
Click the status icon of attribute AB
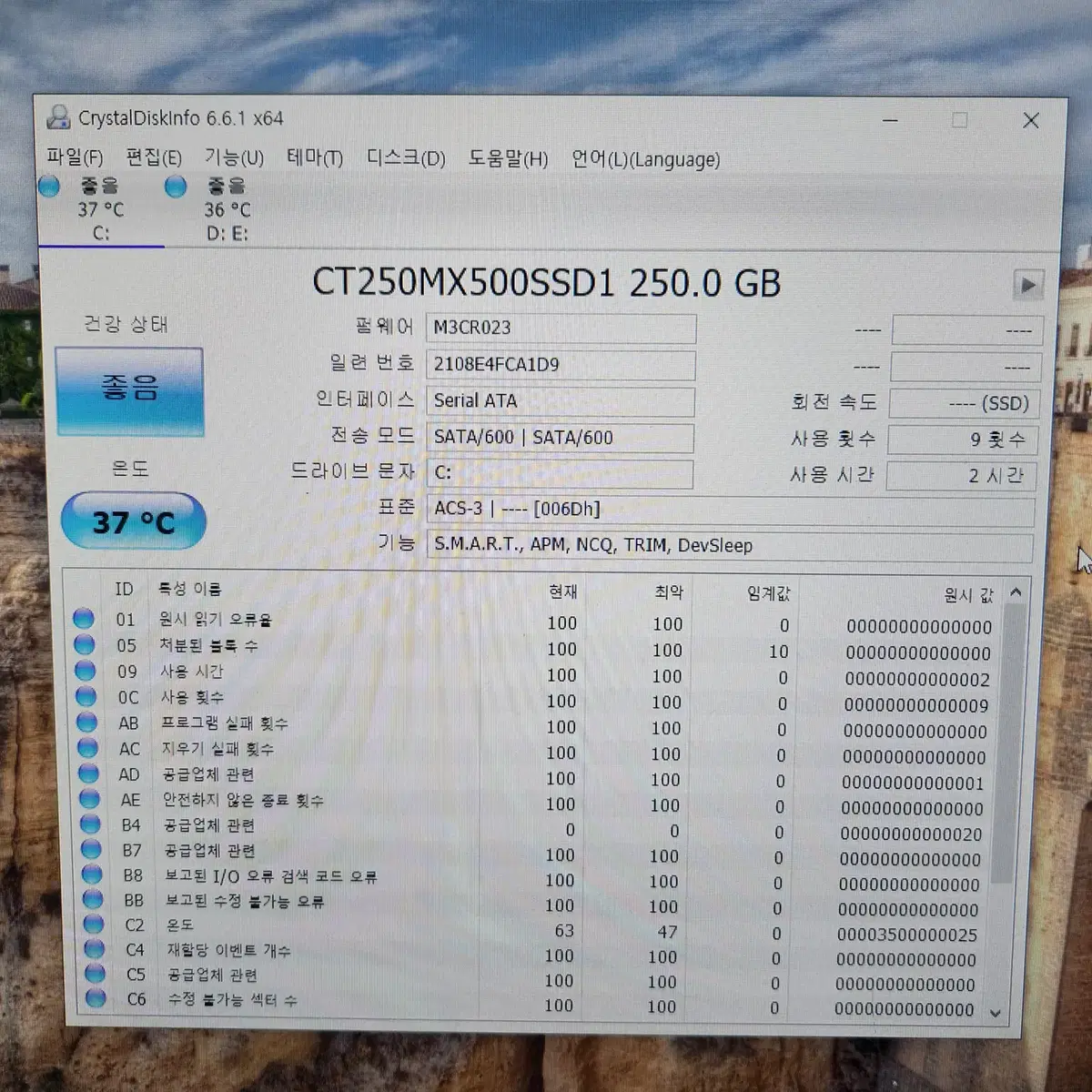pyautogui.click(x=87, y=723)
